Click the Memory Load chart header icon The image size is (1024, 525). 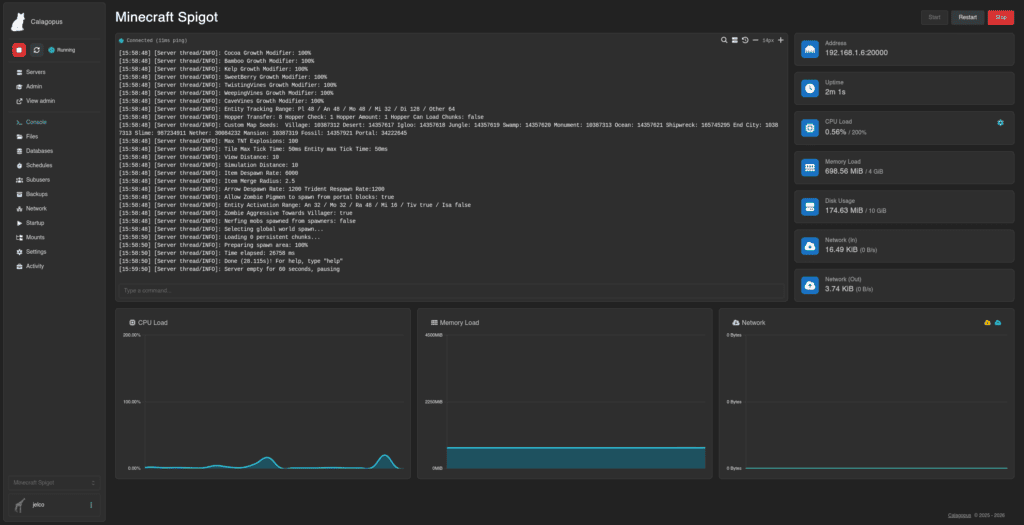click(434, 323)
